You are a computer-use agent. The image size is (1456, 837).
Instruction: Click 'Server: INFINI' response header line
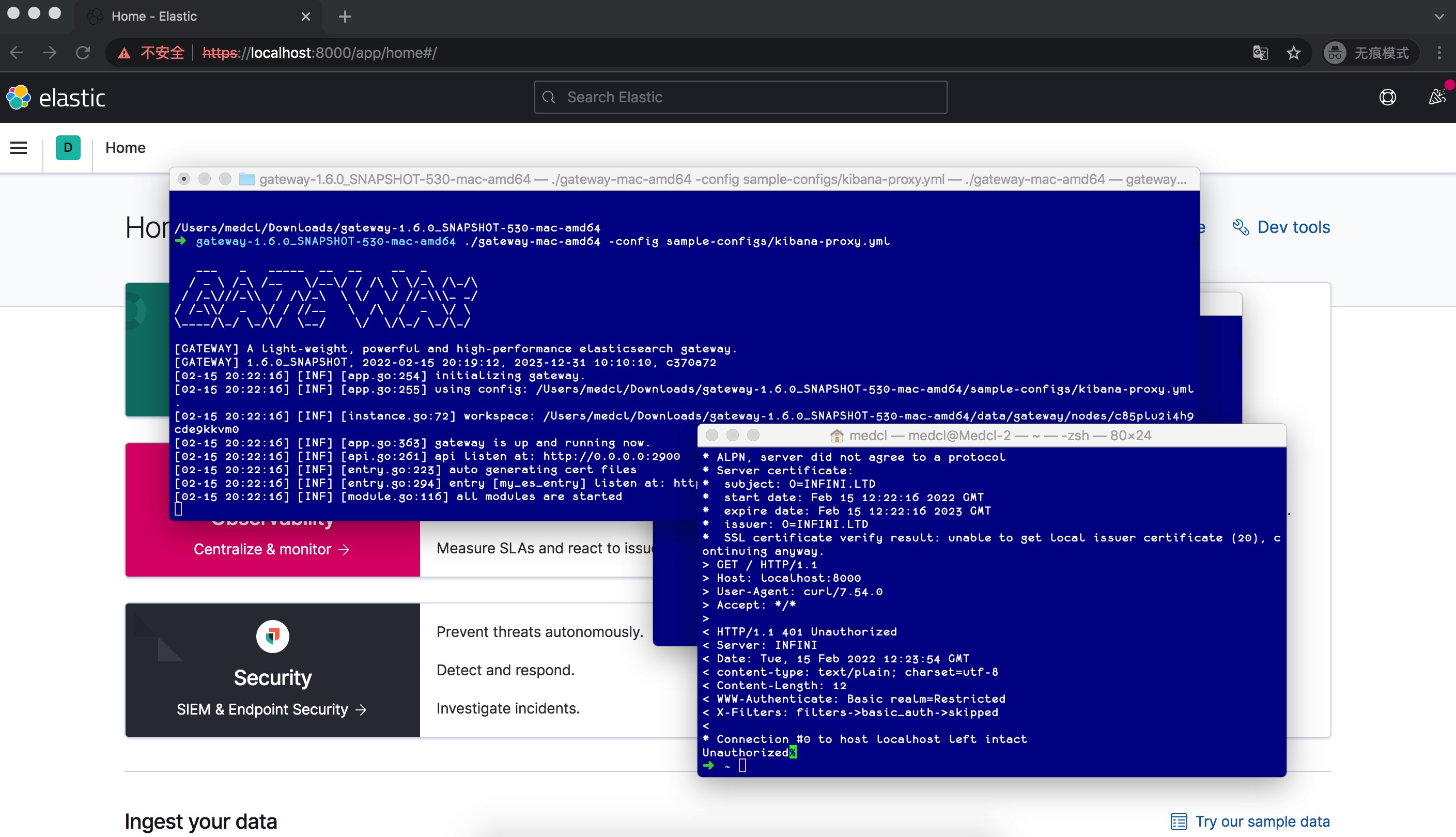tap(760, 645)
